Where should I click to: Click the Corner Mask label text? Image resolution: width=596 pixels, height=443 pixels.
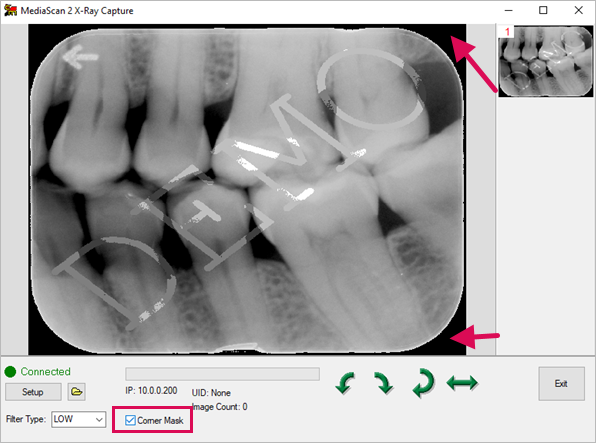pyautogui.click(x=160, y=421)
